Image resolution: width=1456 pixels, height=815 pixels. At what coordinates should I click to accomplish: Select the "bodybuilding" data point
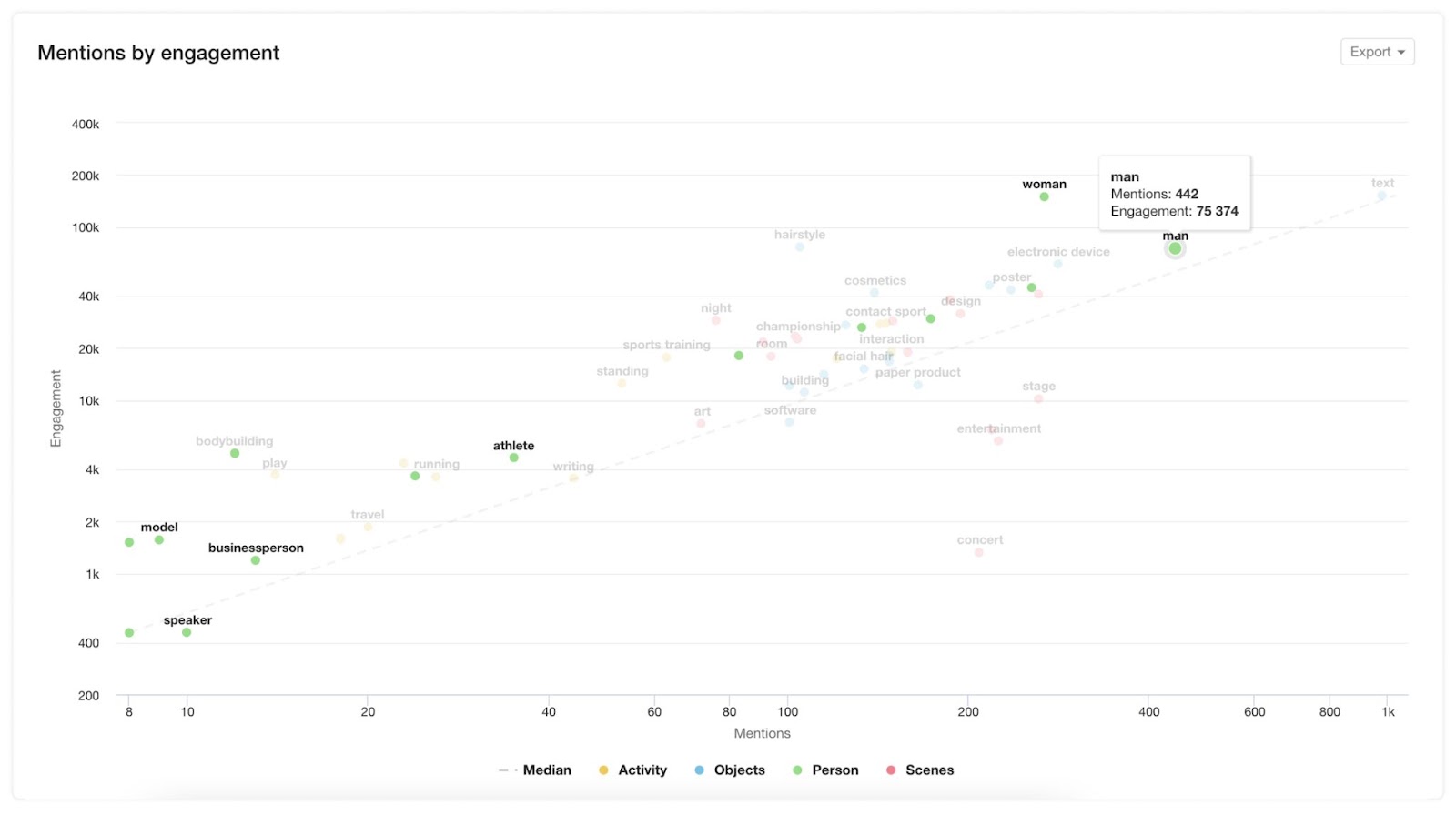coord(234,452)
